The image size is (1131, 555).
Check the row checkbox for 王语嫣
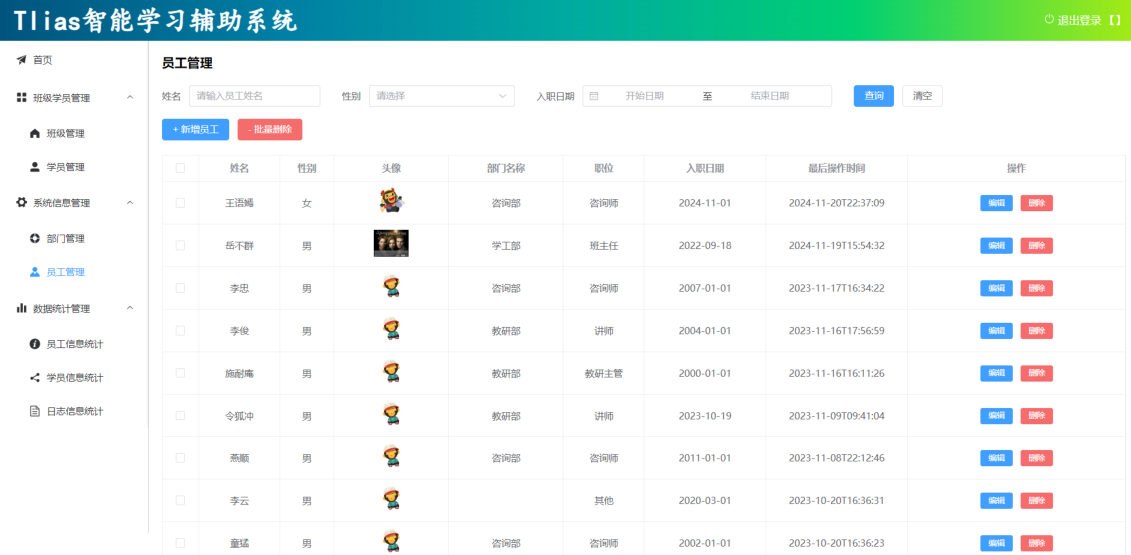tap(180, 203)
